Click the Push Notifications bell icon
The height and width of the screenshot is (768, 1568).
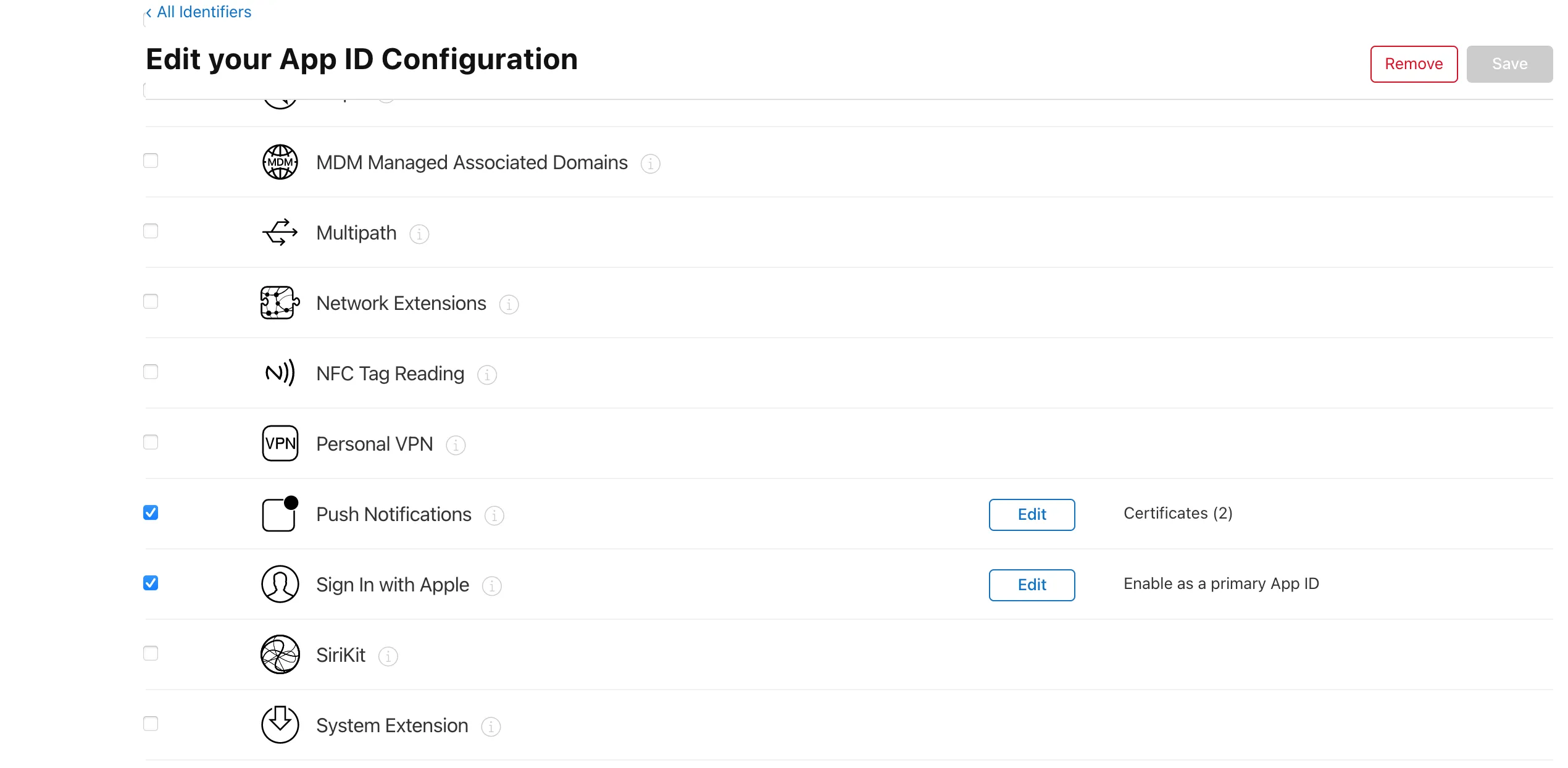[280, 513]
